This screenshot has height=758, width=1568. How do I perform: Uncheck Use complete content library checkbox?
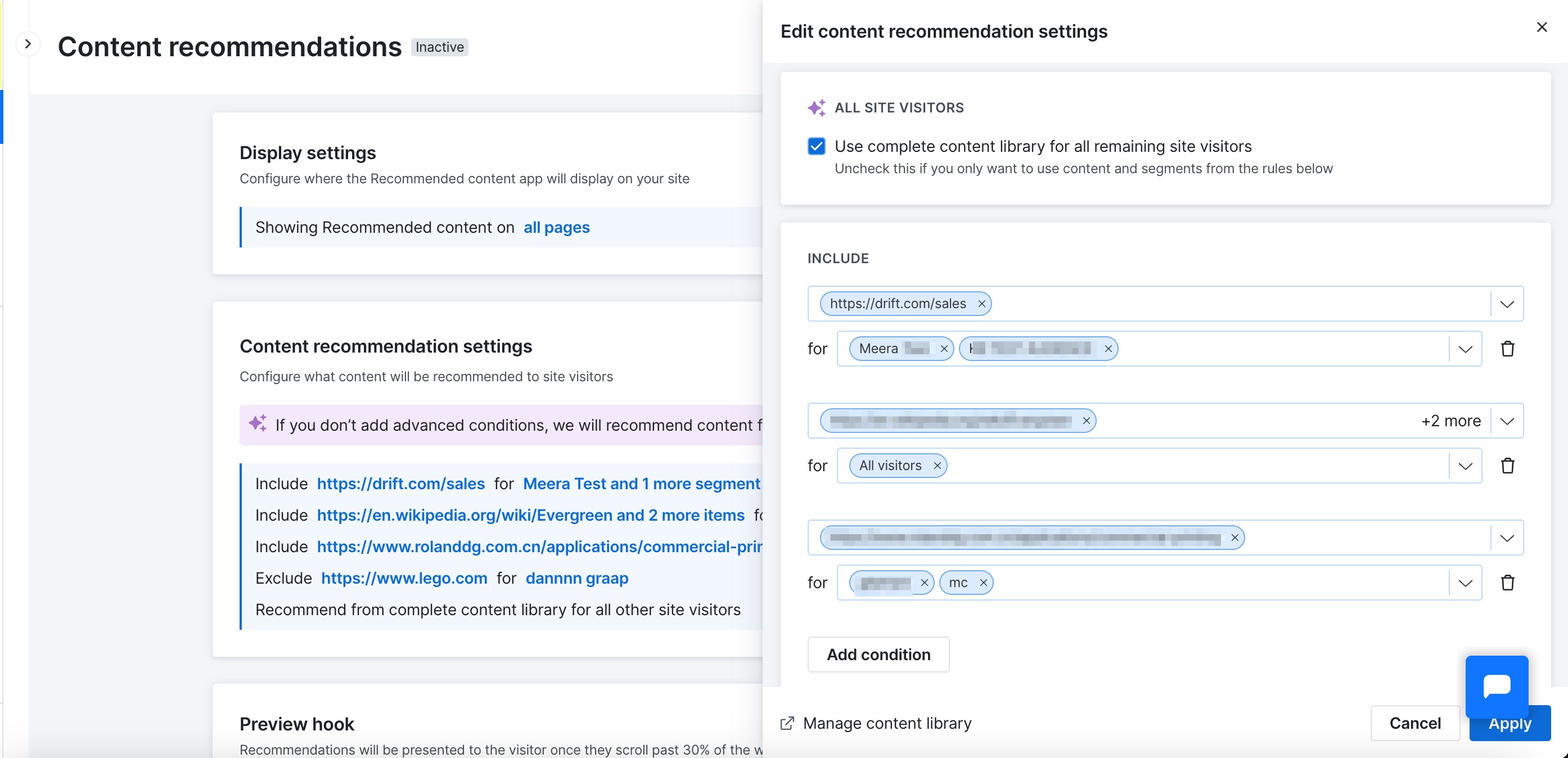click(816, 146)
